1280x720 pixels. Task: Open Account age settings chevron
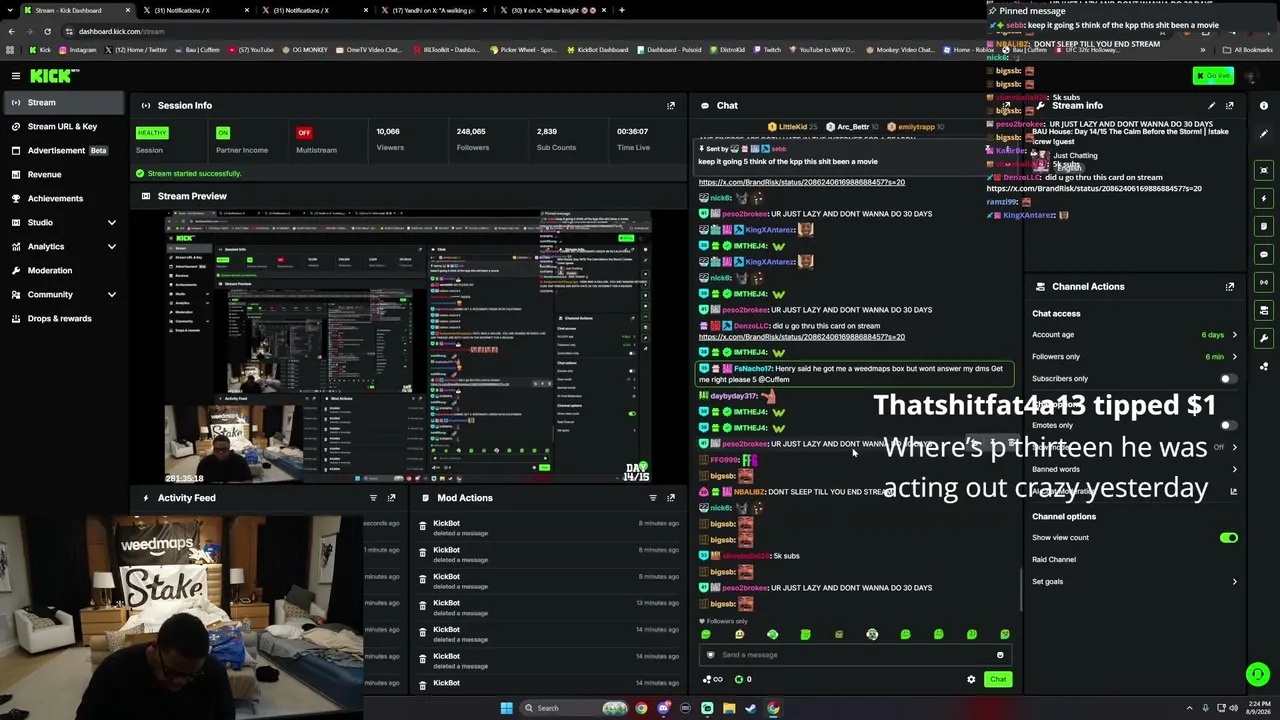(x=1234, y=335)
